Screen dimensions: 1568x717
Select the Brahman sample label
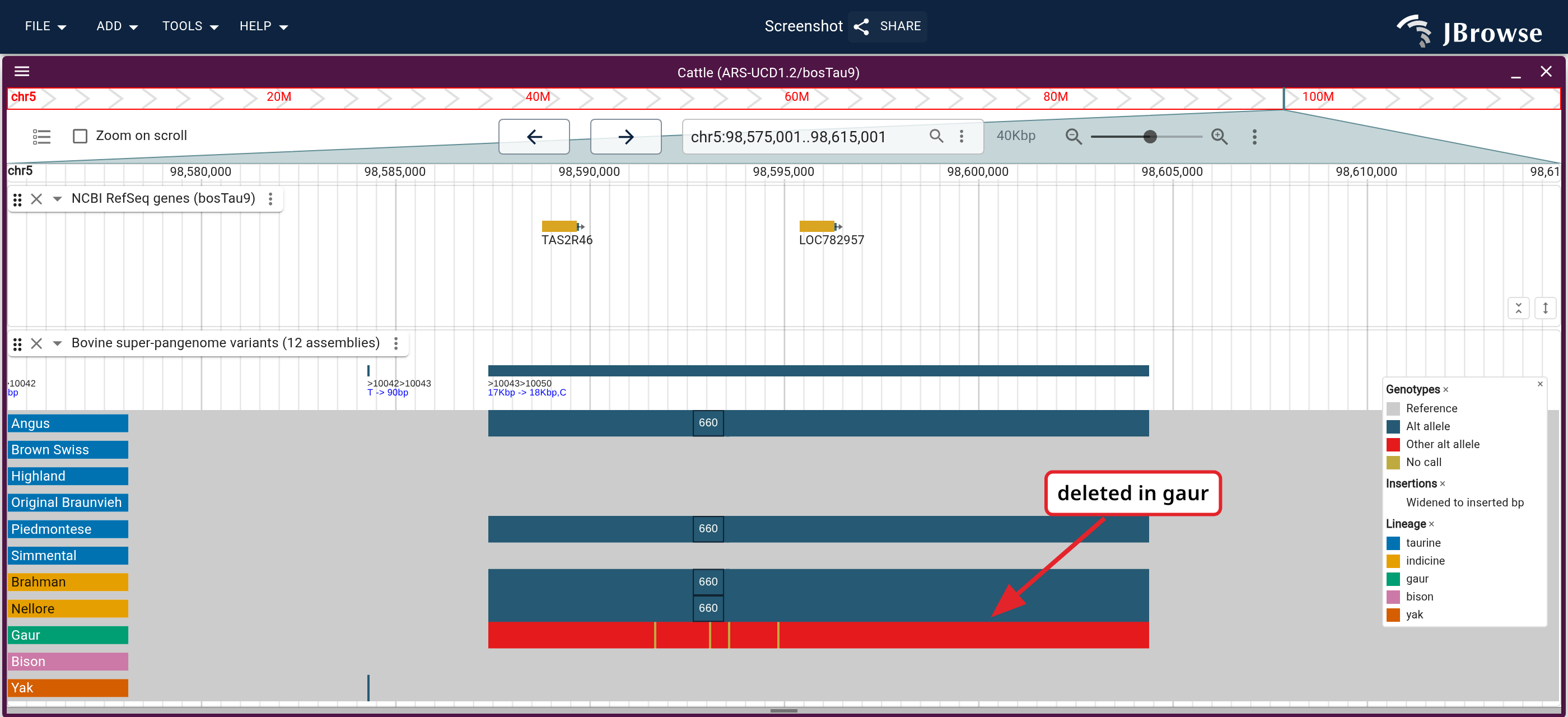(x=68, y=582)
